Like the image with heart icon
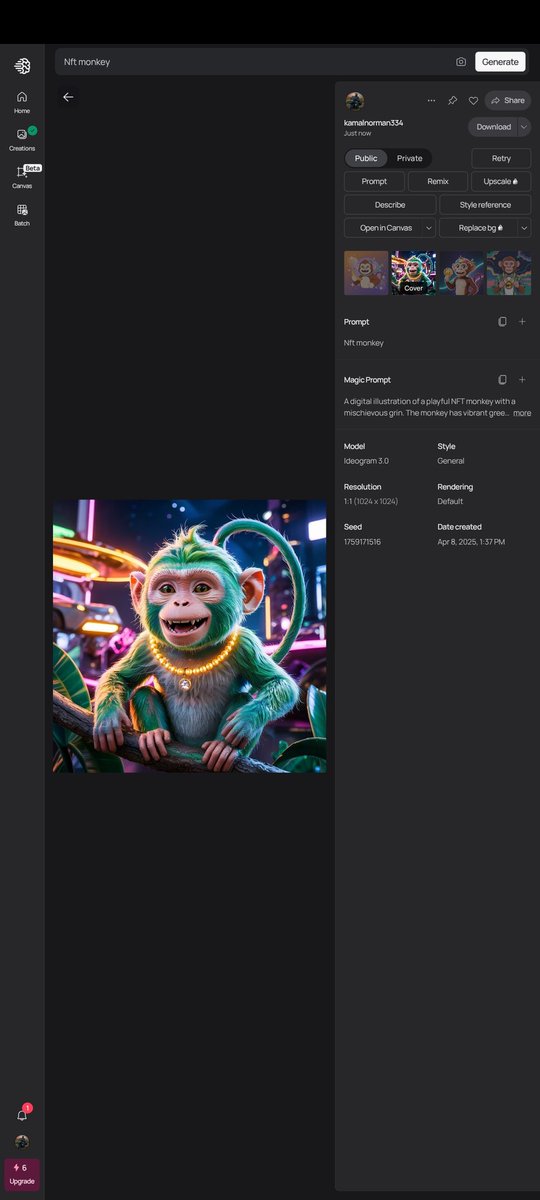540x1200 pixels. point(473,101)
